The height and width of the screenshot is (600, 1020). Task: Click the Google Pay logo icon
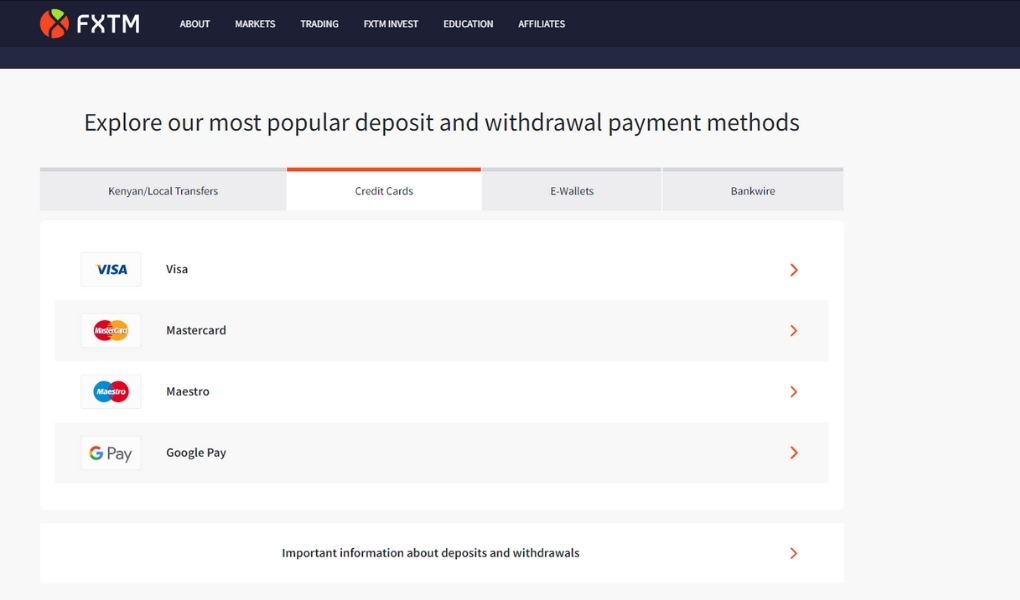point(111,453)
